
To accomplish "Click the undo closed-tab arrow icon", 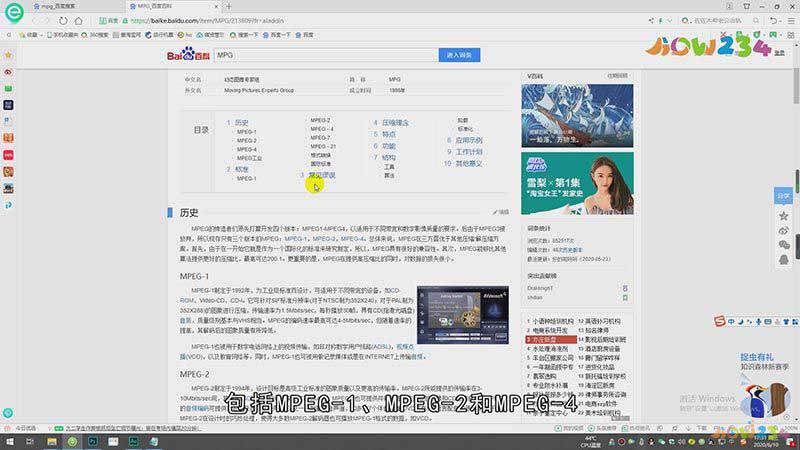I will click(773, 21).
